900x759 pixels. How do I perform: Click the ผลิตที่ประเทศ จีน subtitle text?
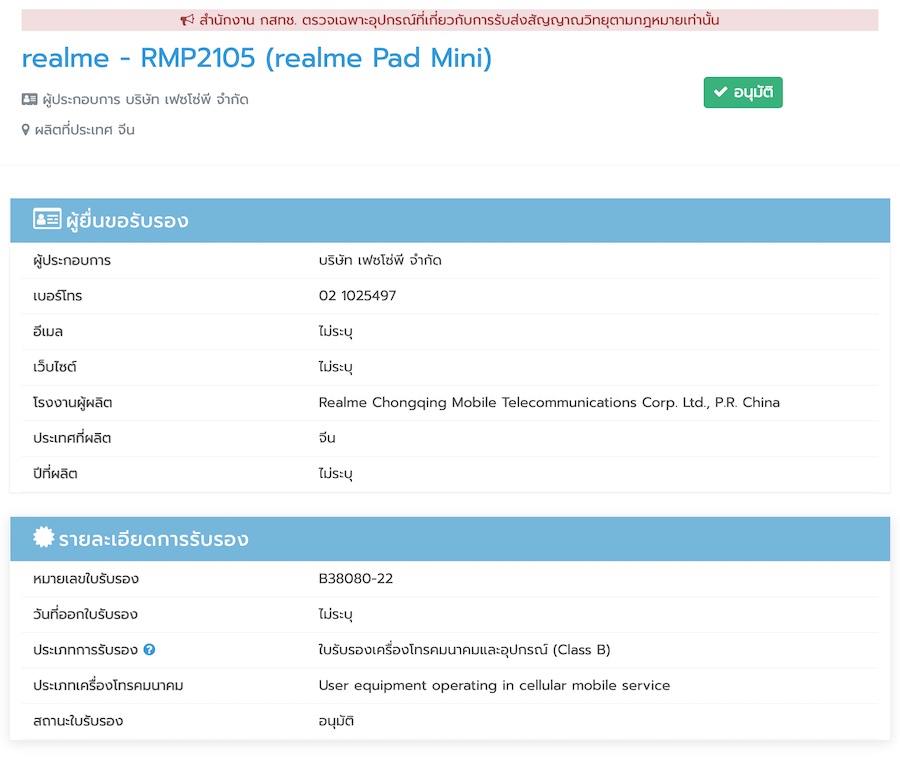pos(84,130)
